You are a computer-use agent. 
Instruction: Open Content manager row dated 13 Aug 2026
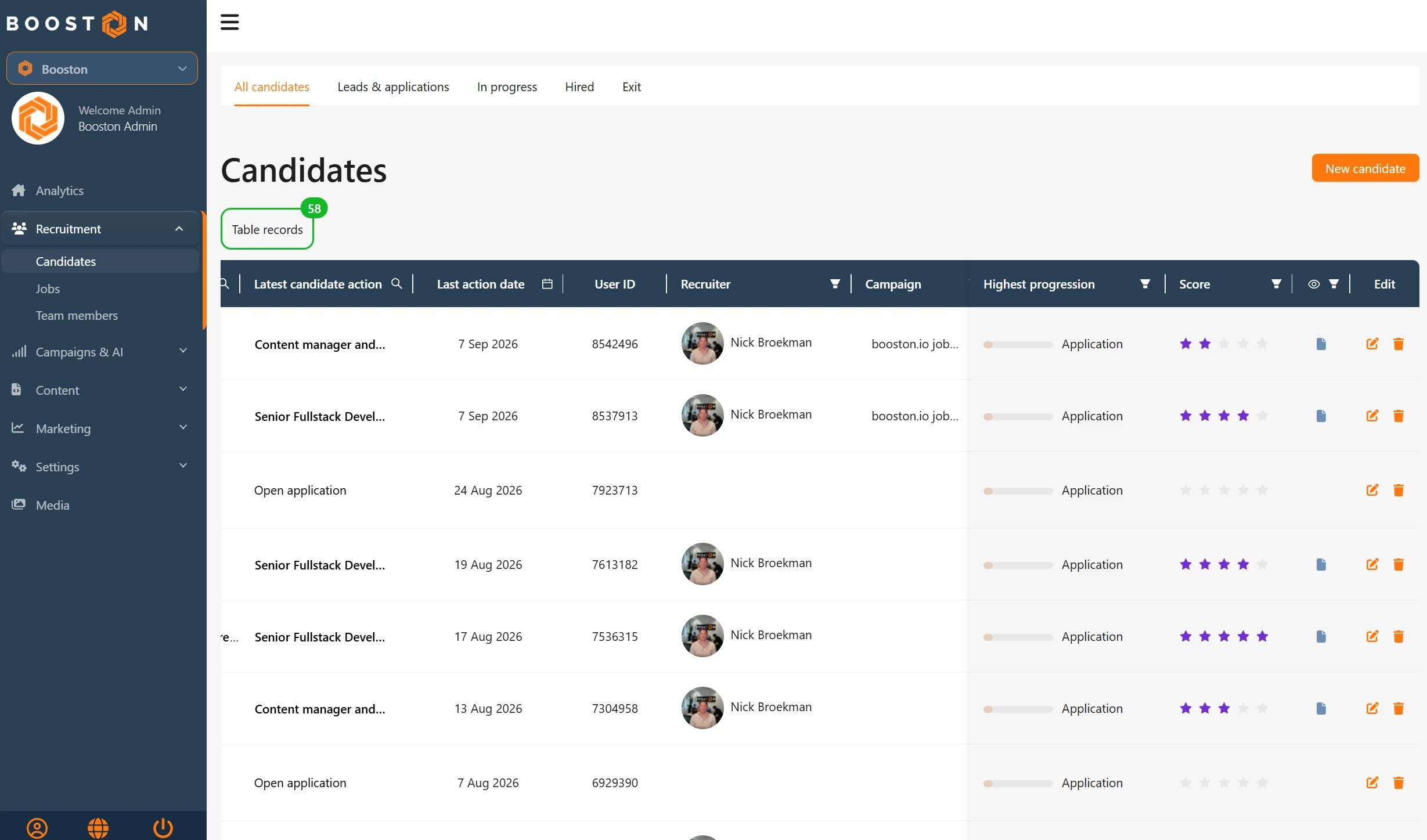point(319,709)
